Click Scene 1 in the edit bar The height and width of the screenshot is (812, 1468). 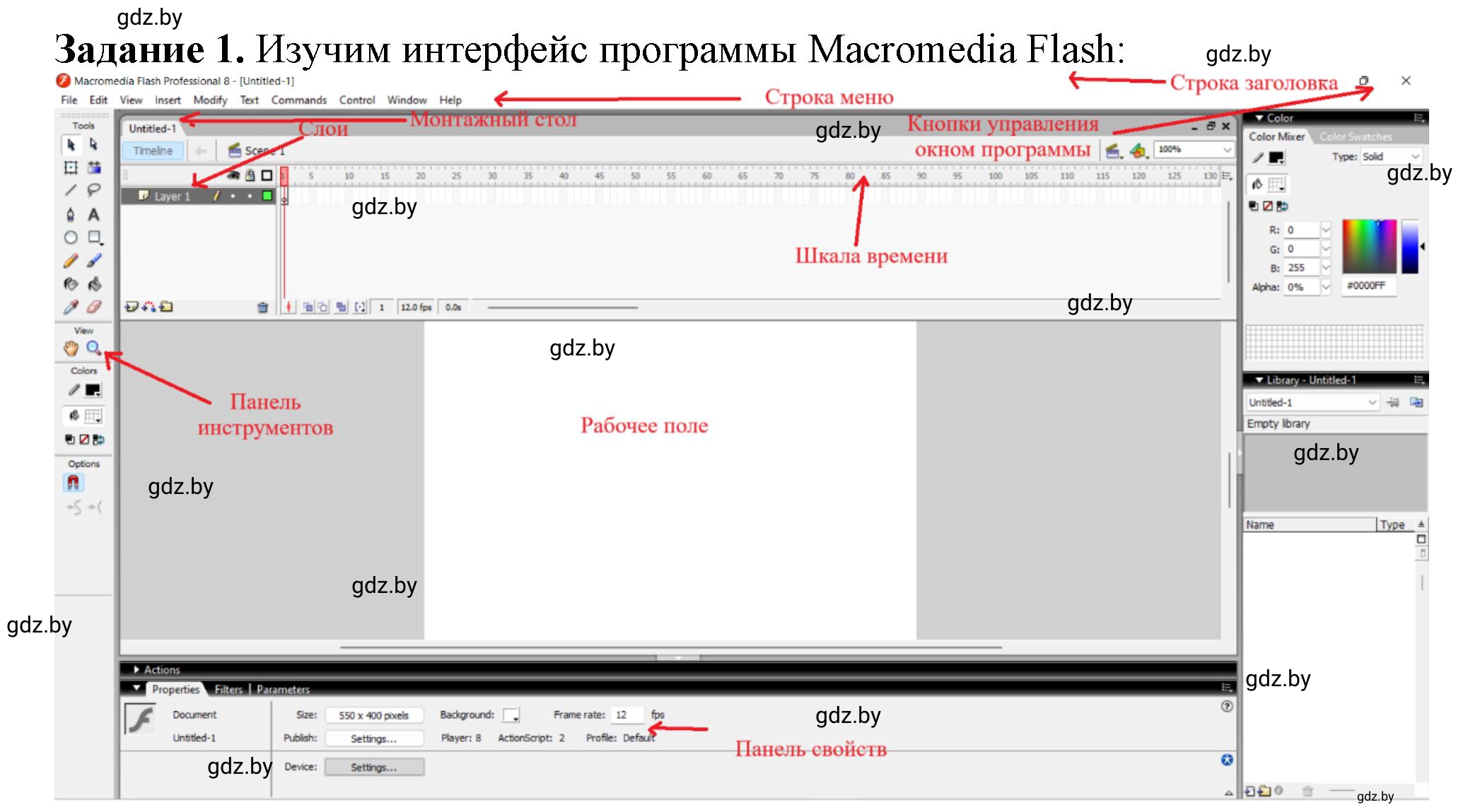(257, 151)
